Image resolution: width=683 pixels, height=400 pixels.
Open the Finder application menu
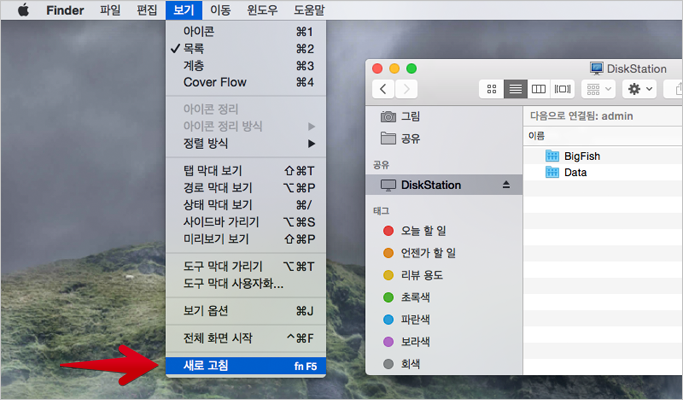click(x=65, y=10)
